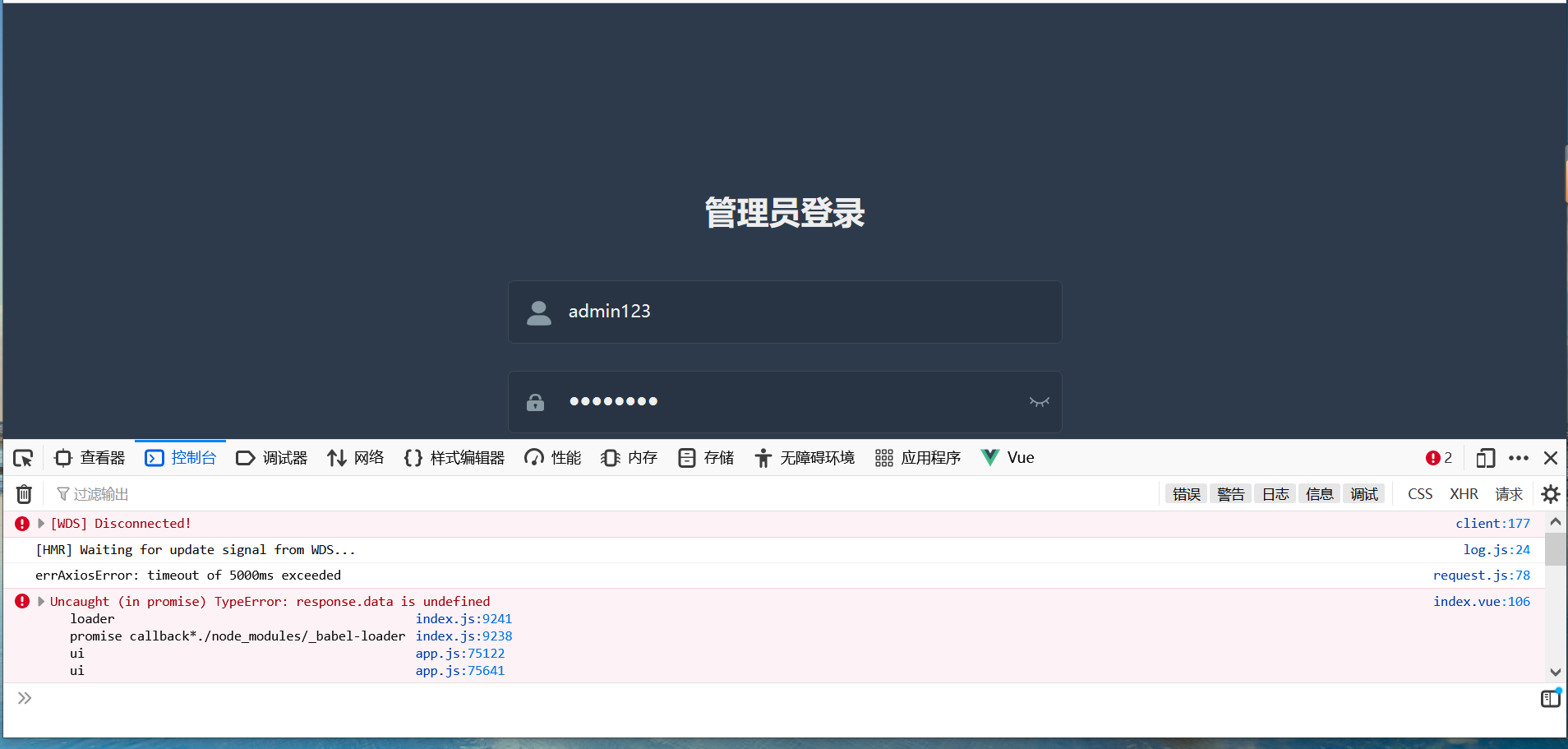Enable the CSS log filter
1568x749 pixels.
coord(1420,493)
